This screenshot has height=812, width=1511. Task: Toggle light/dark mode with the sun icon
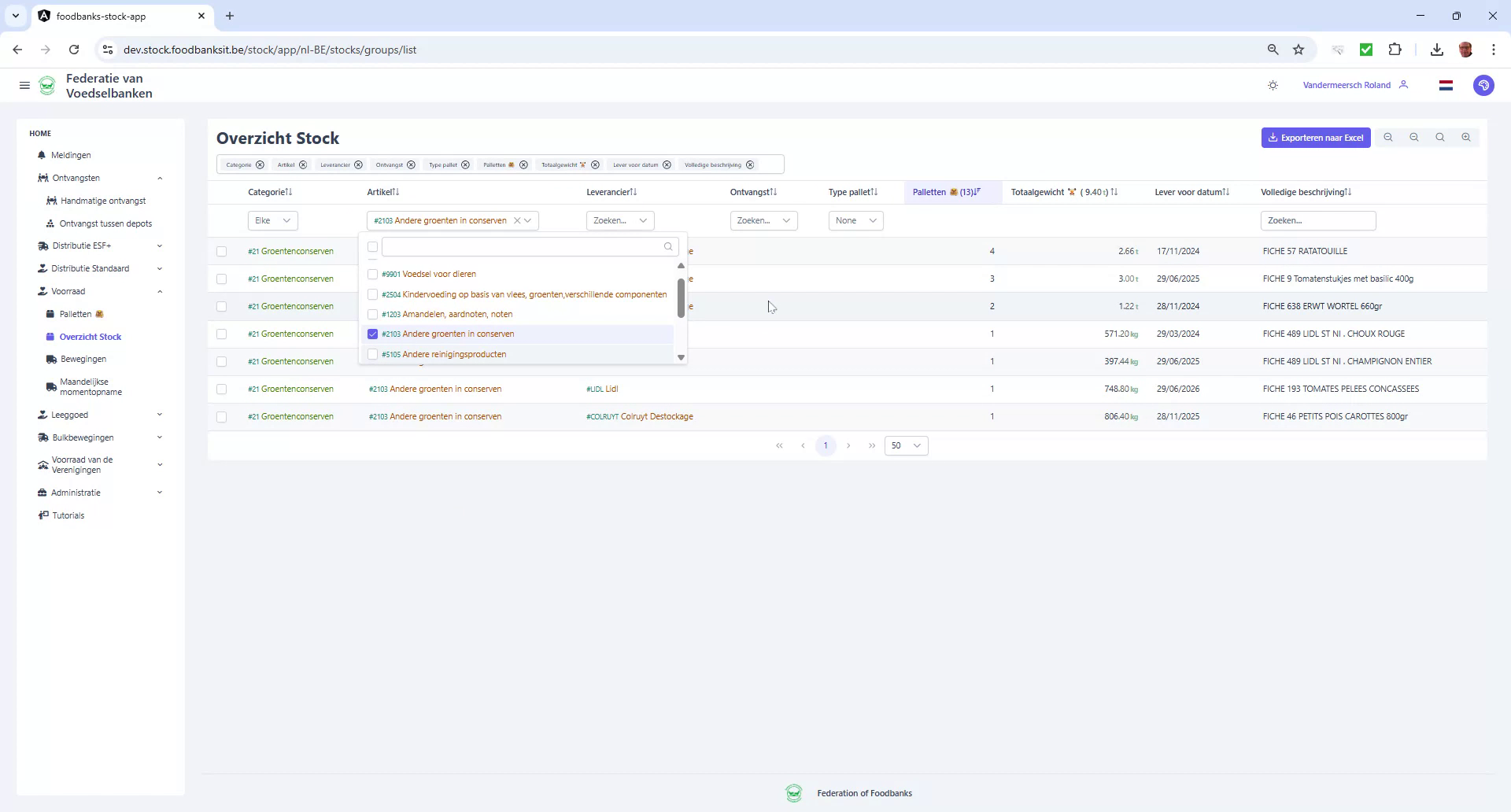coord(1273,85)
